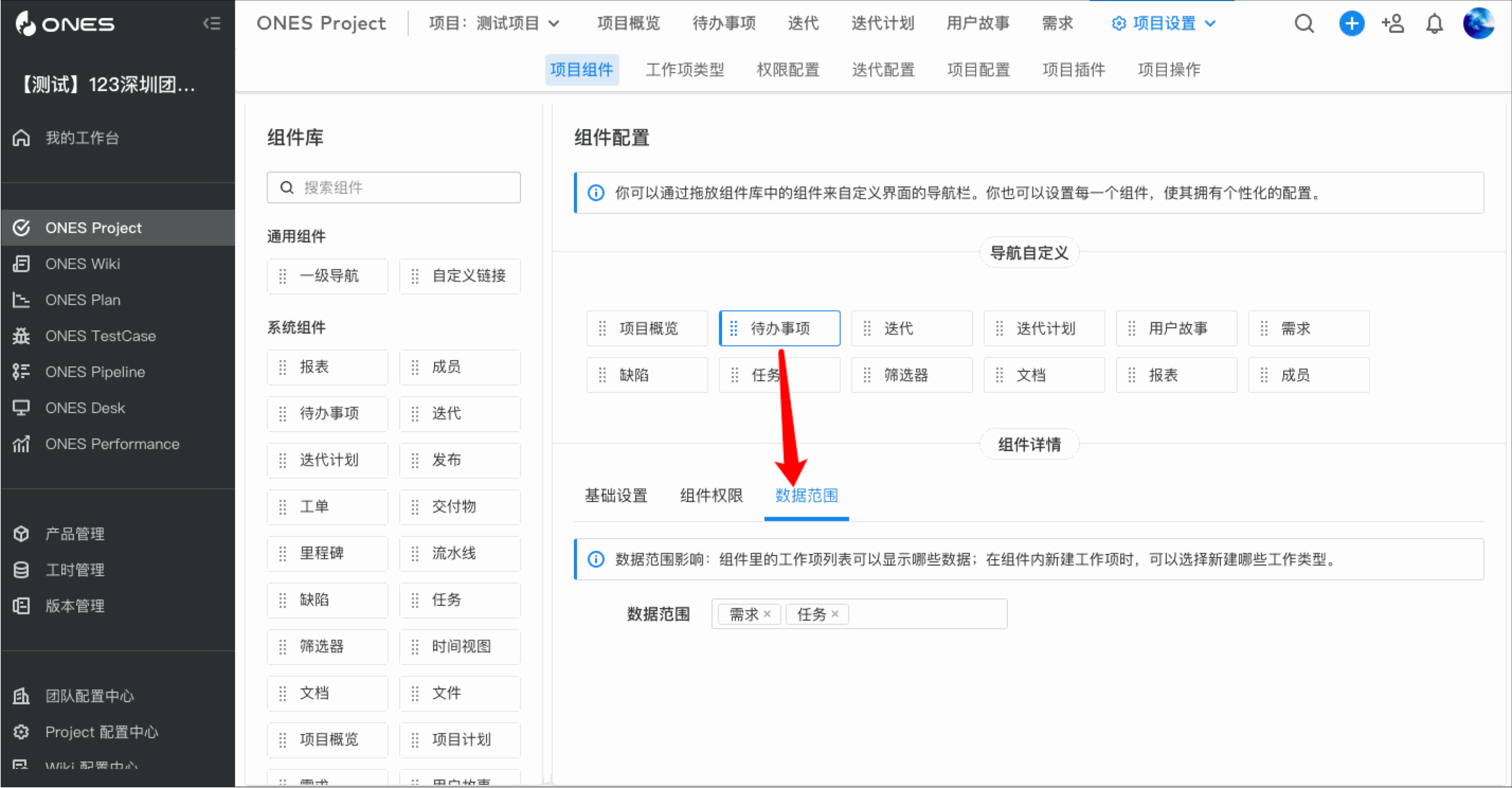Select the 项目组件 tab
The image size is (1512, 788).
(x=582, y=70)
